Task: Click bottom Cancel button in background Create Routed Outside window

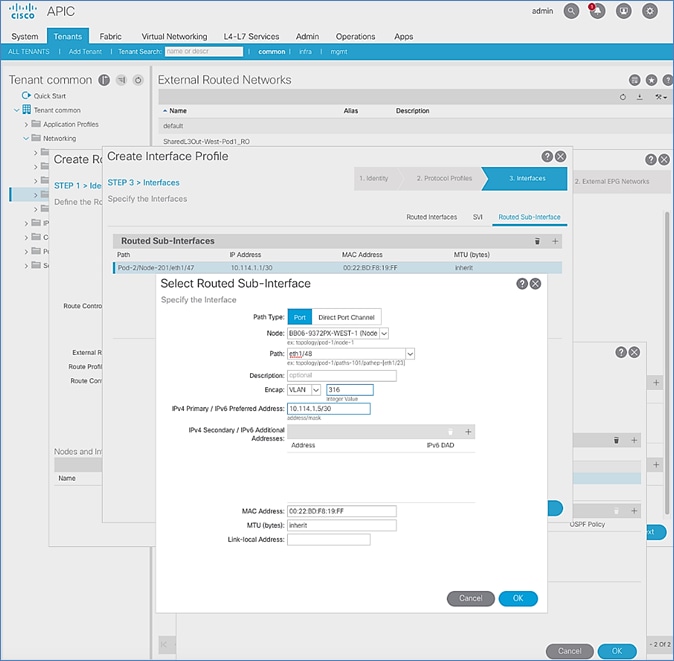Action: pos(570,651)
